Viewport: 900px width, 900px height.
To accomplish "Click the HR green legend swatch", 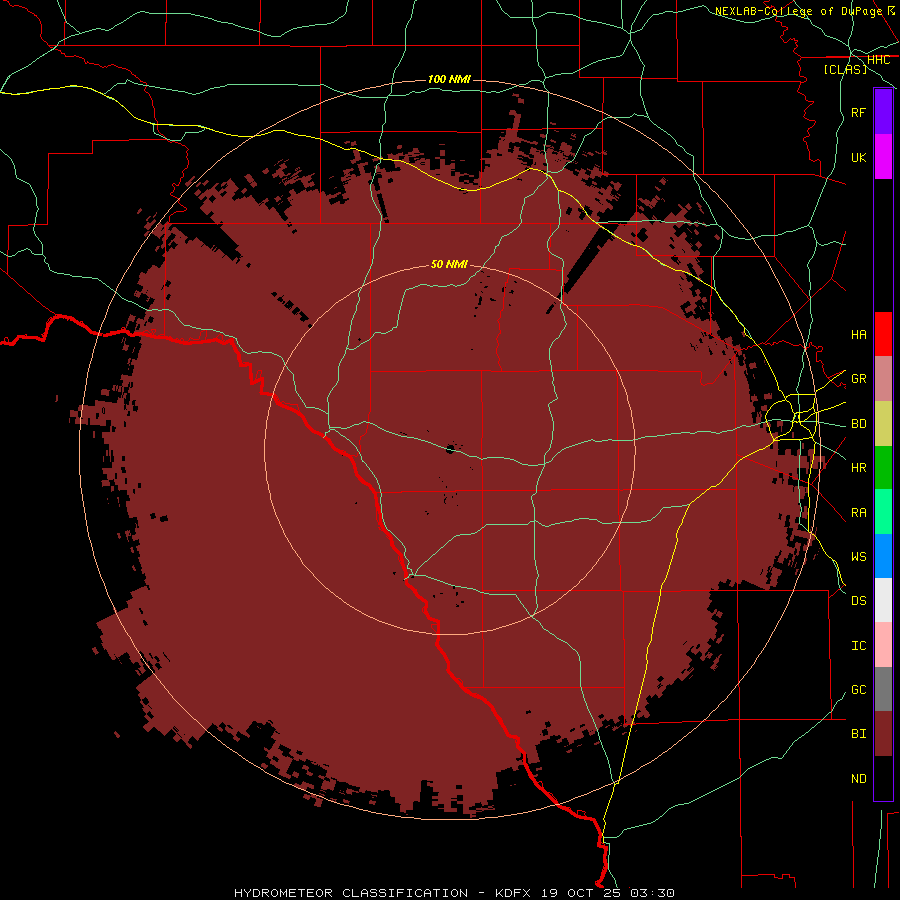I will coord(883,468).
